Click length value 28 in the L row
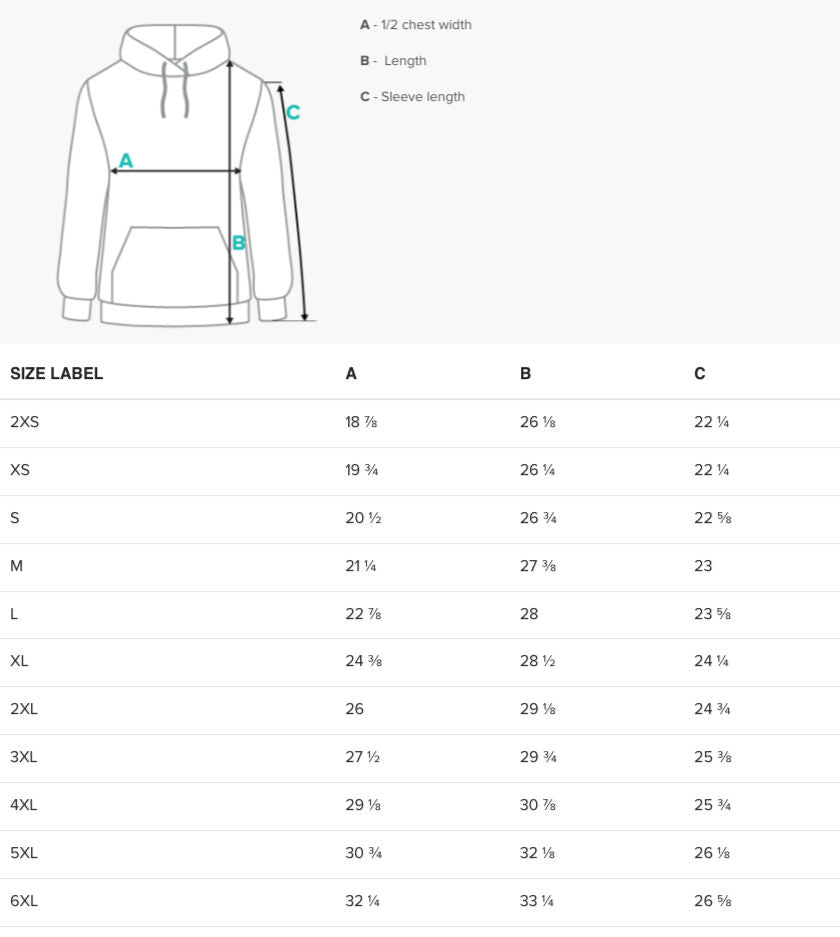Image resolution: width=840 pixels, height=937 pixels. point(529,614)
